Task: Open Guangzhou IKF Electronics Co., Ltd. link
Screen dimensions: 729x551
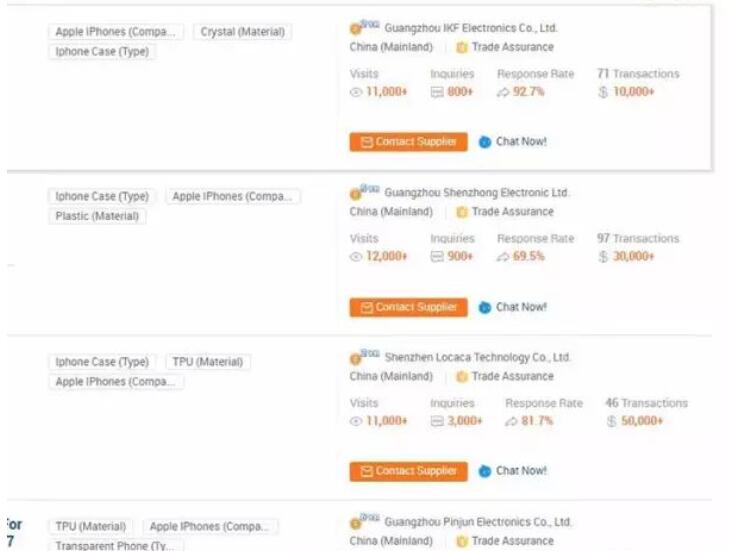Action: click(x=470, y=29)
